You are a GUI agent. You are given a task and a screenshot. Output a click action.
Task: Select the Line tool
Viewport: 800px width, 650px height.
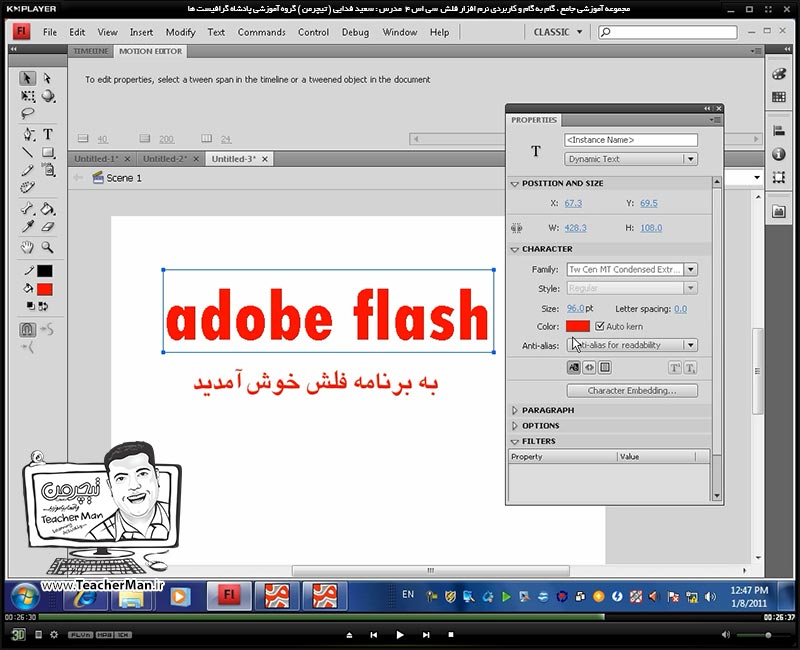click(x=28, y=152)
